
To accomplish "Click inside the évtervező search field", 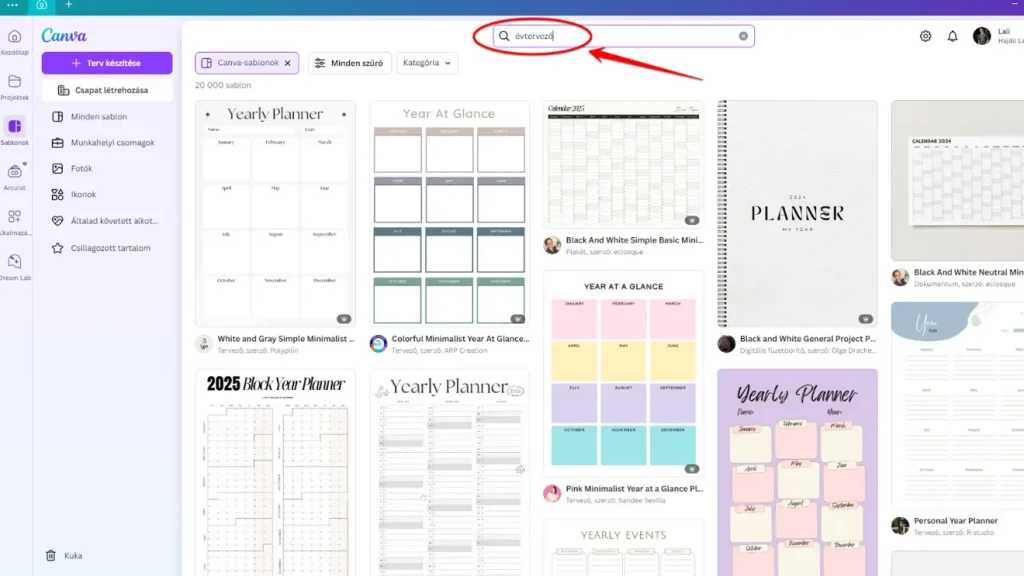I will point(624,36).
